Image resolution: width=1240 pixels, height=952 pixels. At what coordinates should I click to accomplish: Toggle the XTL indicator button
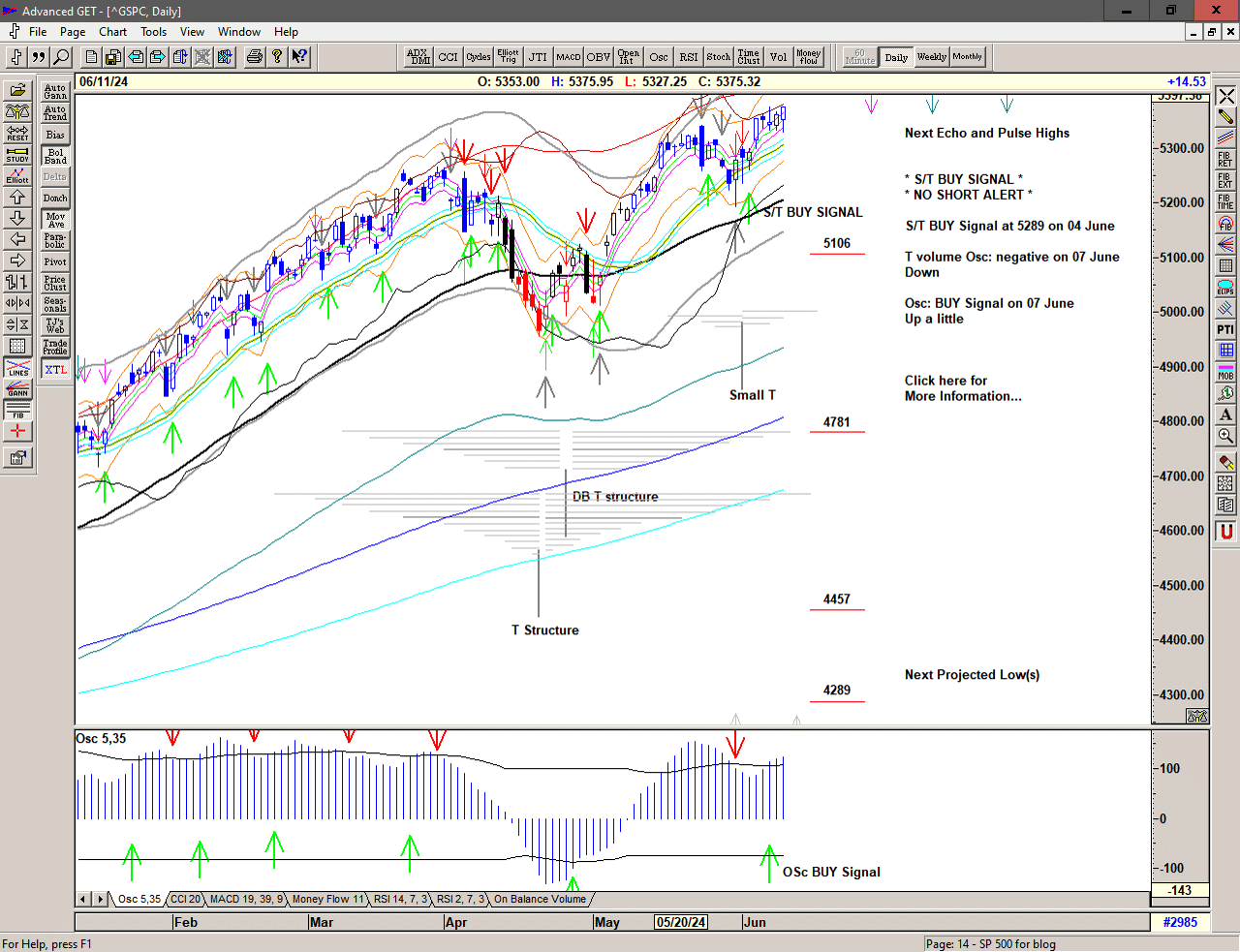point(55,369)
